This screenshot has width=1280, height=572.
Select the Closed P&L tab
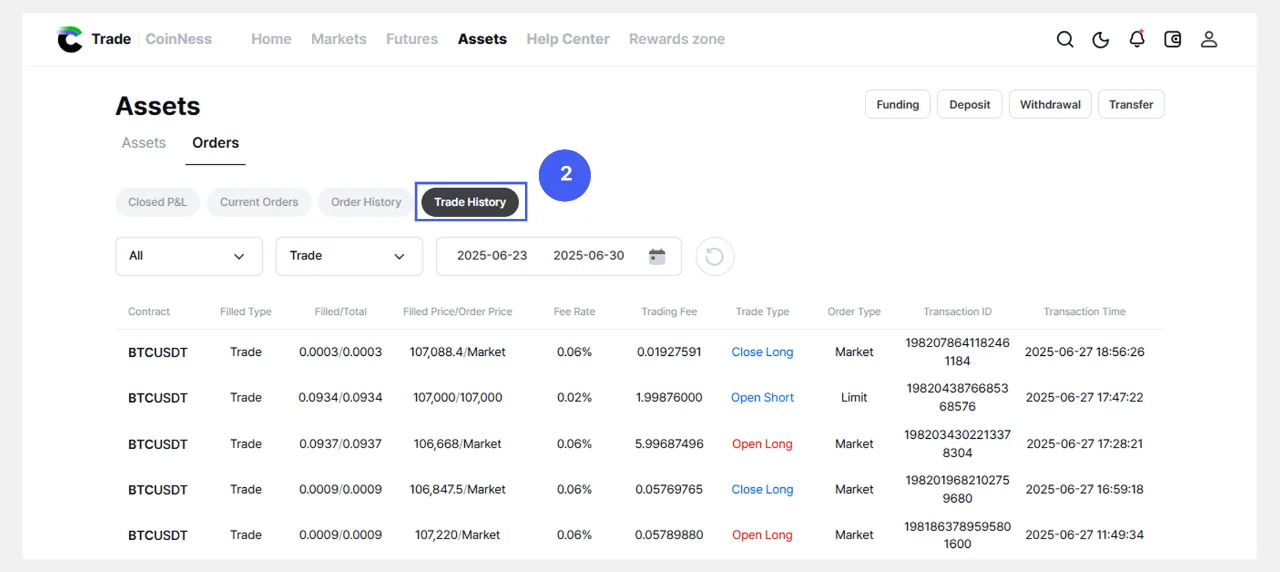pyautogui.click(x=157, y=202)
